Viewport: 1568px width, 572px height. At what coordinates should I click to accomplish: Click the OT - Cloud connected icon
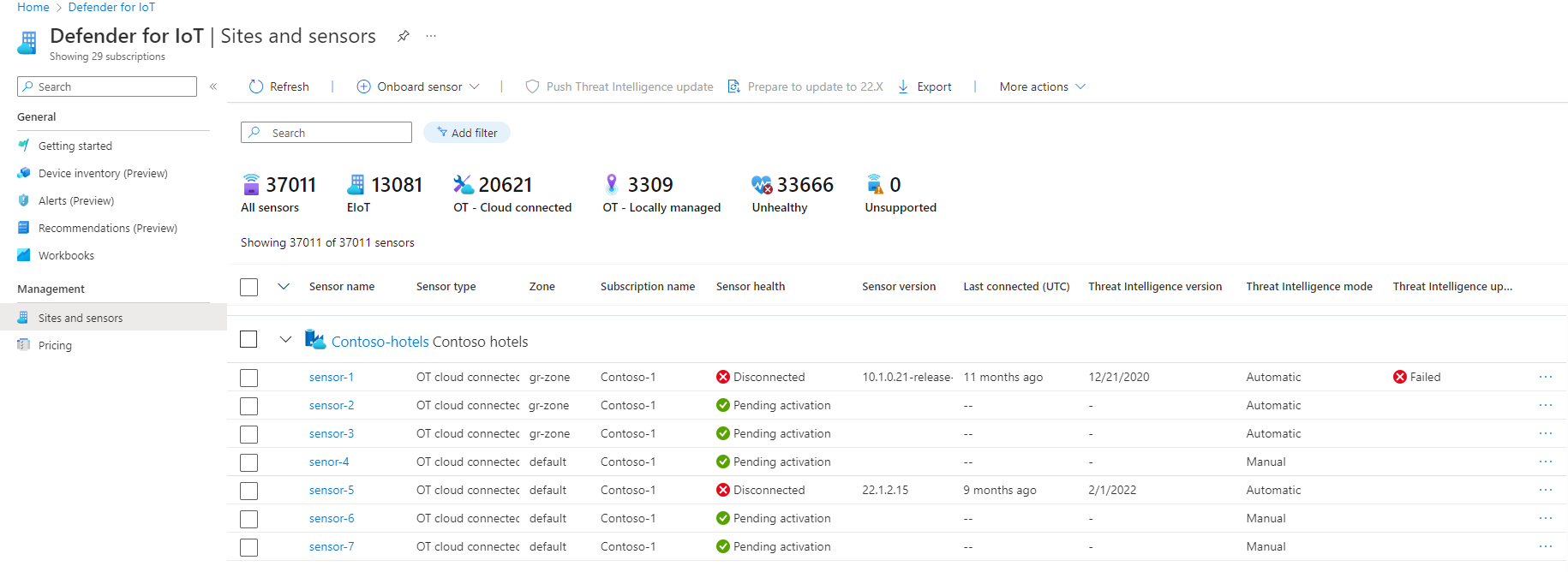coord(464,184)
